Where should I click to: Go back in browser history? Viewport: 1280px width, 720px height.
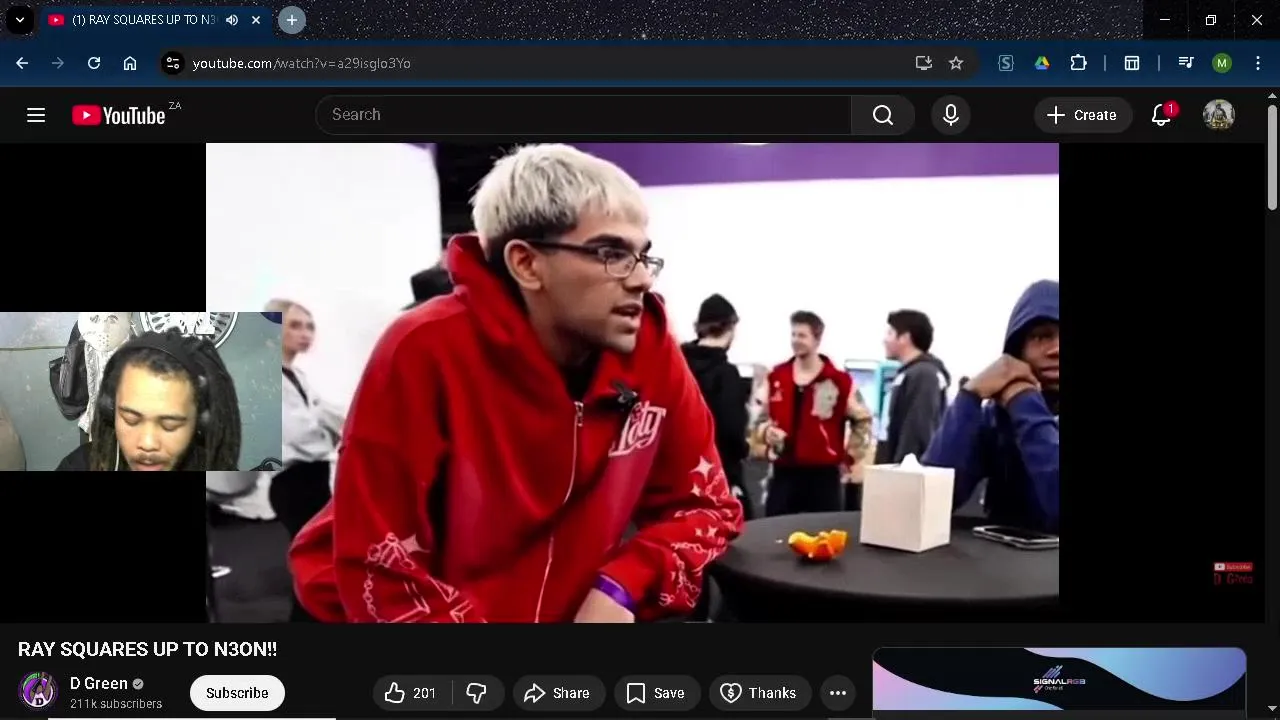[22, 63]
